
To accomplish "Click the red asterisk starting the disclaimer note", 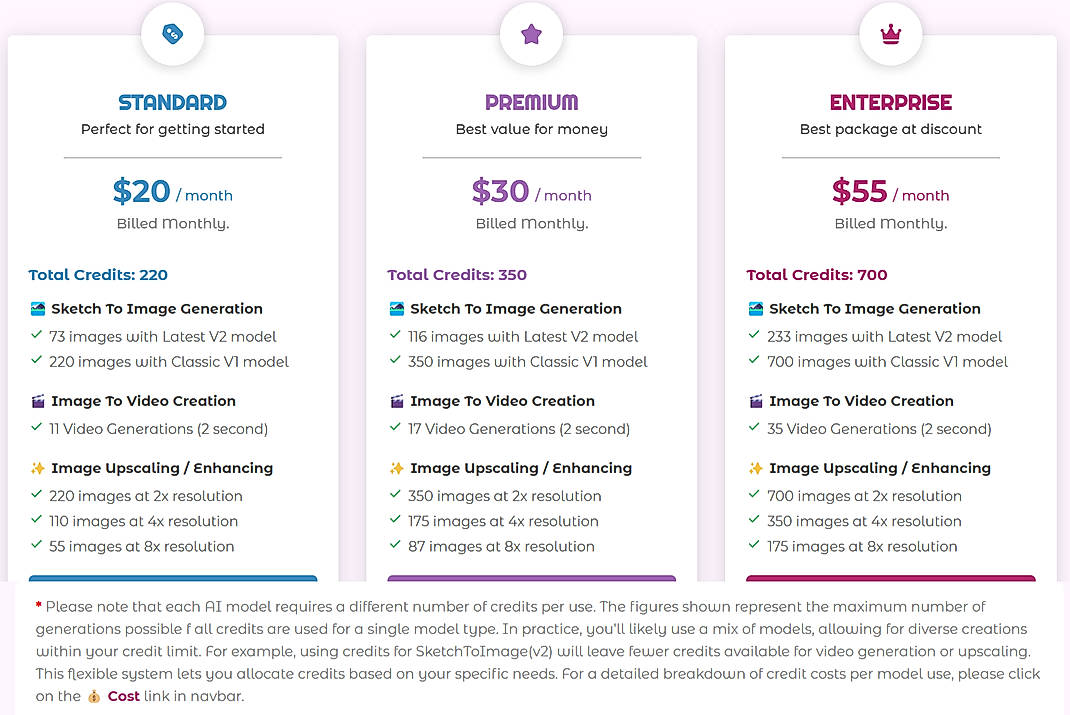I will pos(39,605).
